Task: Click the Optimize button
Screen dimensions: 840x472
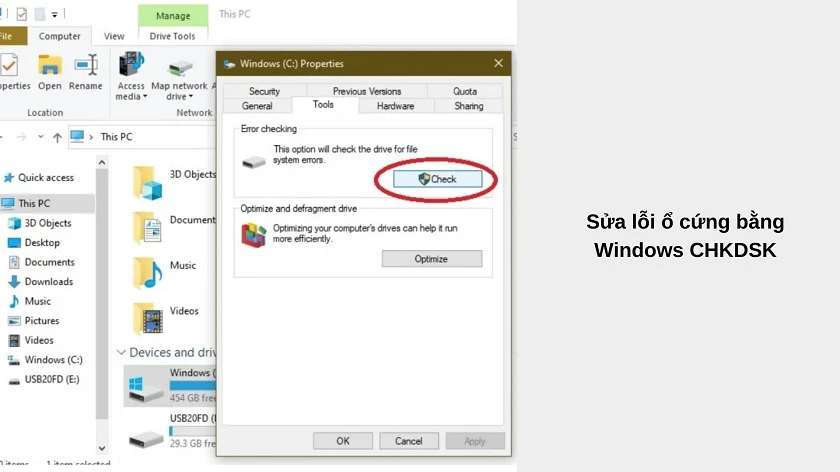Action: [431, 259]
